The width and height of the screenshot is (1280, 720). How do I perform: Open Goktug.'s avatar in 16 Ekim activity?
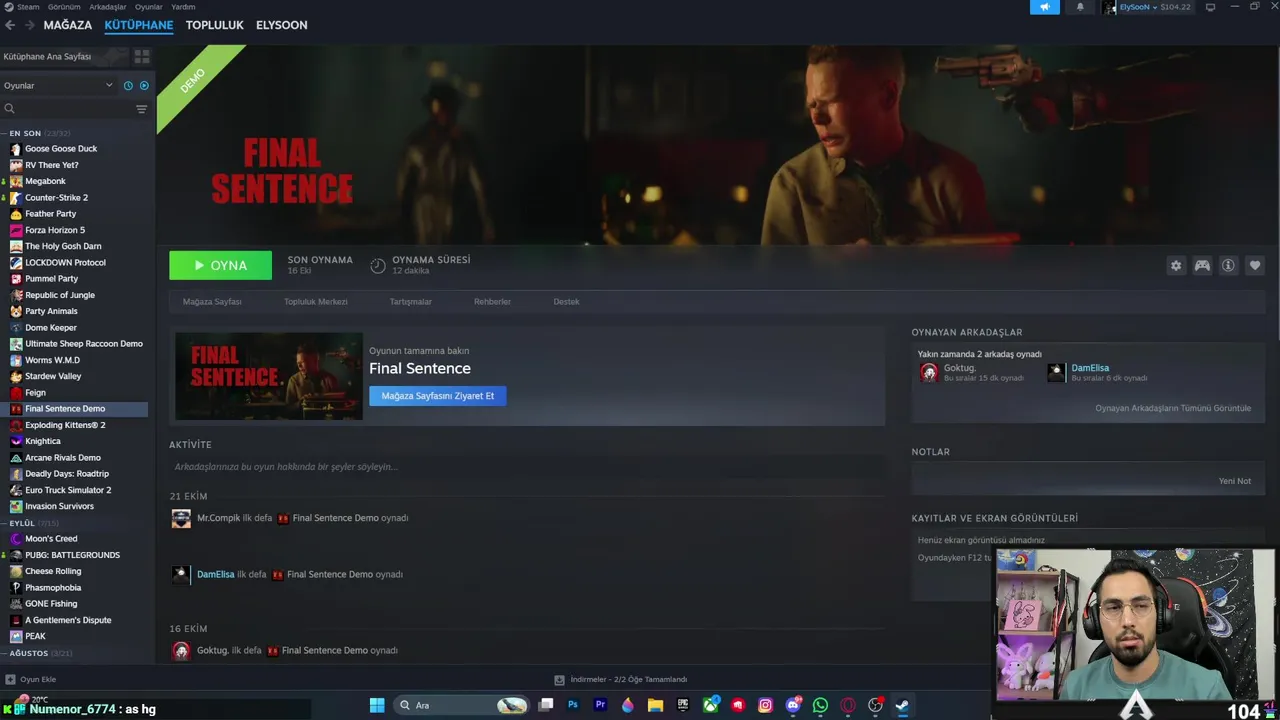pos(181,651)
